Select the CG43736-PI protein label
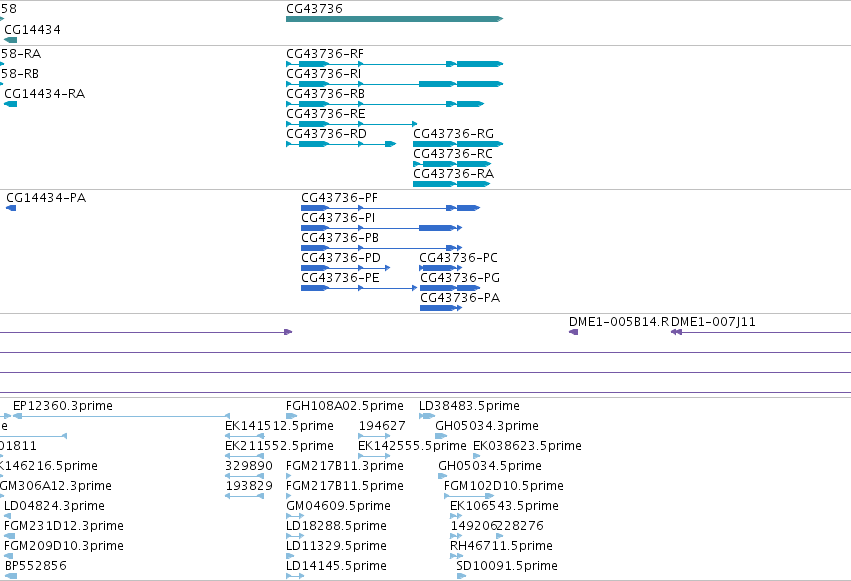This screenshot has height=581, width=851. (x=338, y=218)
